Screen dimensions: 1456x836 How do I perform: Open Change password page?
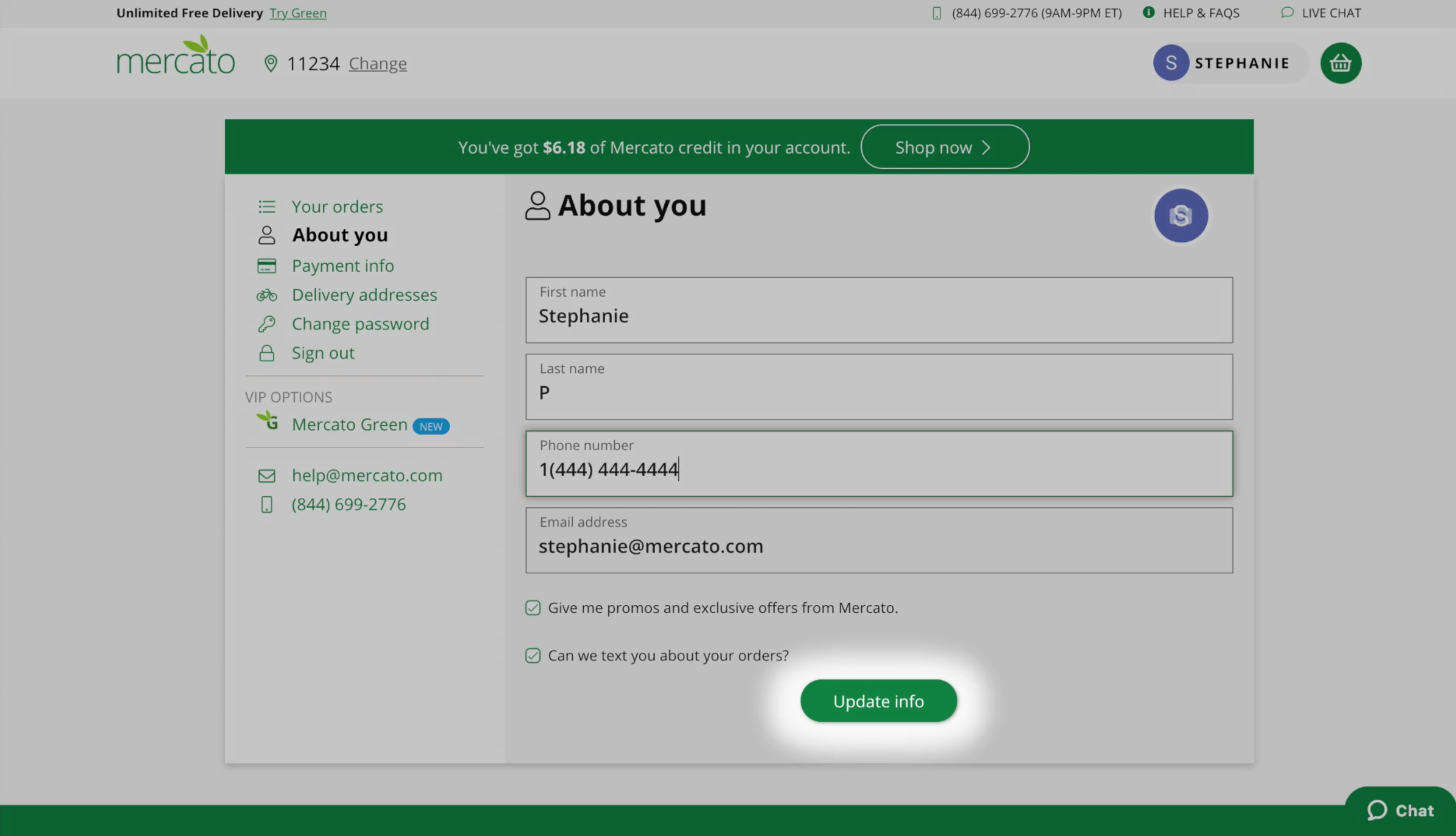pos(360,324)
